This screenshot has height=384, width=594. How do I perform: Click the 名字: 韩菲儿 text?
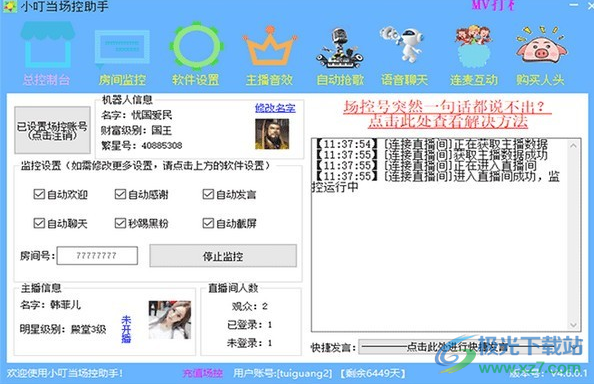coord(50,305)
